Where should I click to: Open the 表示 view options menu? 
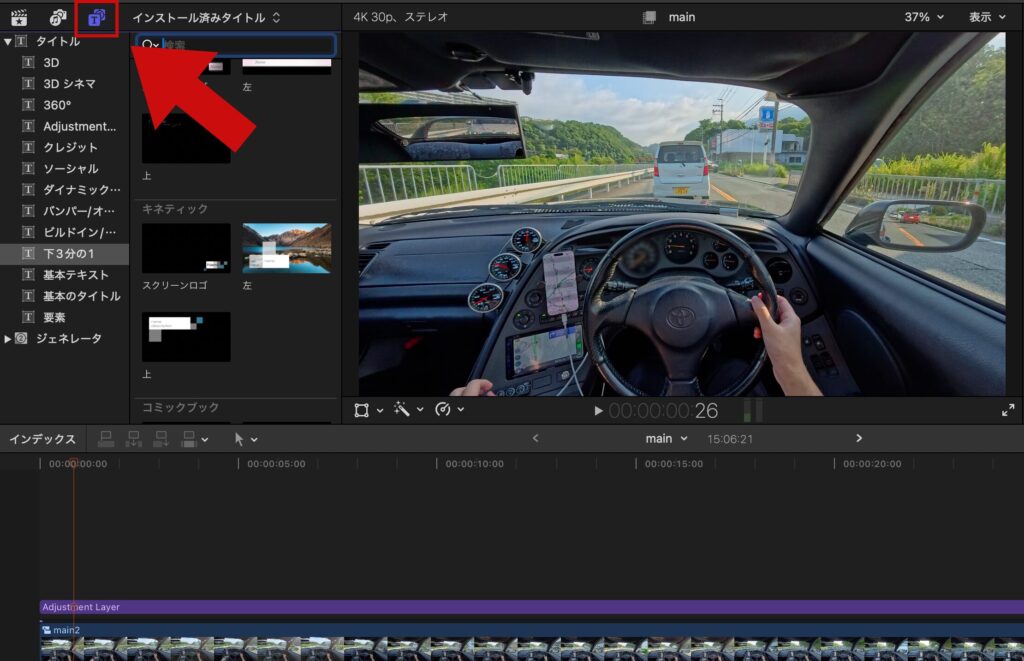tap(986, 17)
